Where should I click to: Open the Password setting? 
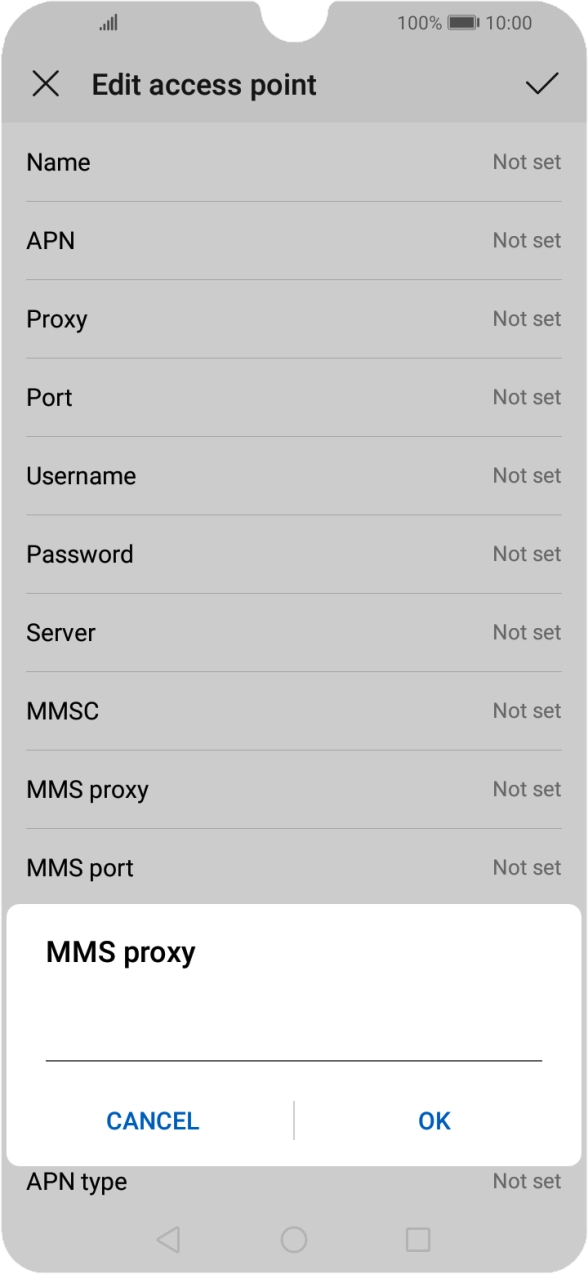tap(294, 554)
